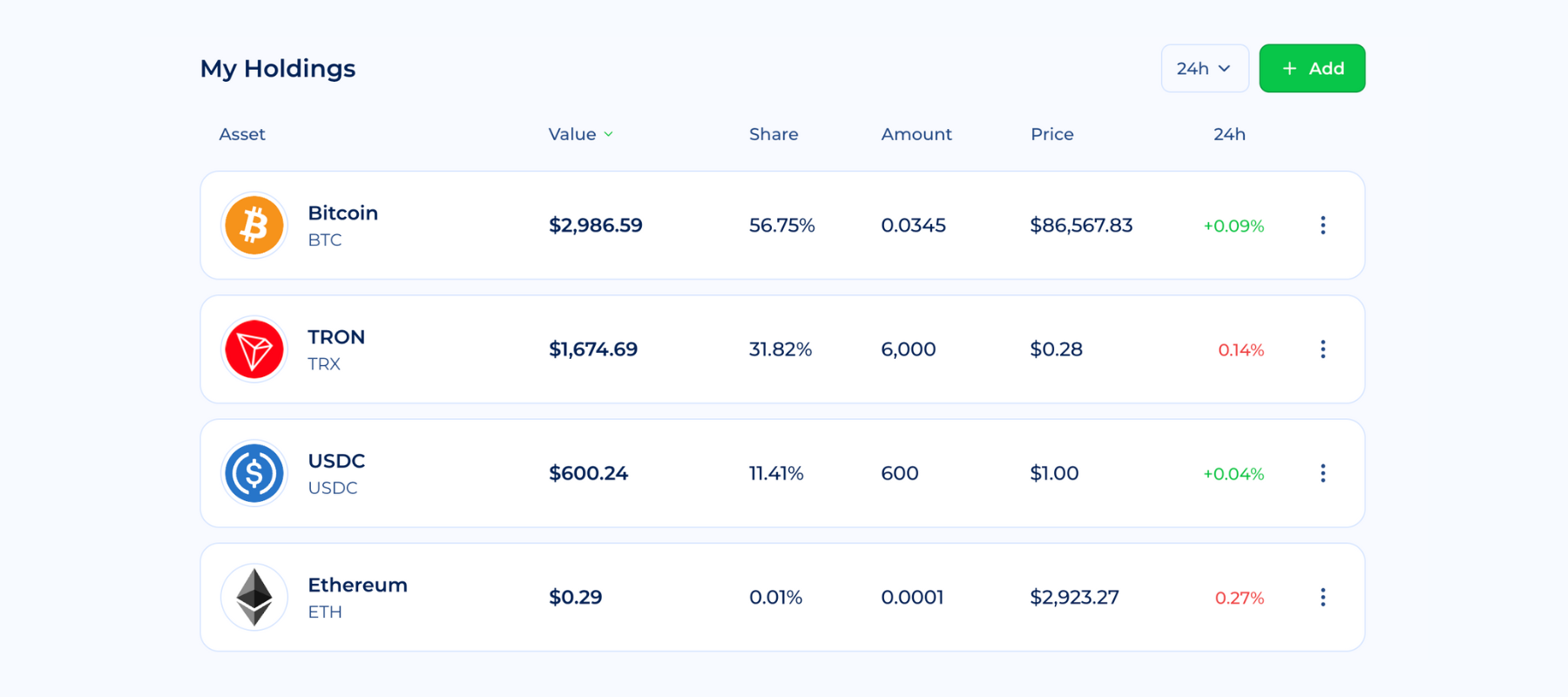Open the Ethereum row three-dot menu
Viewport: 1568px width, 697px height.
(x=1322, y=597)
